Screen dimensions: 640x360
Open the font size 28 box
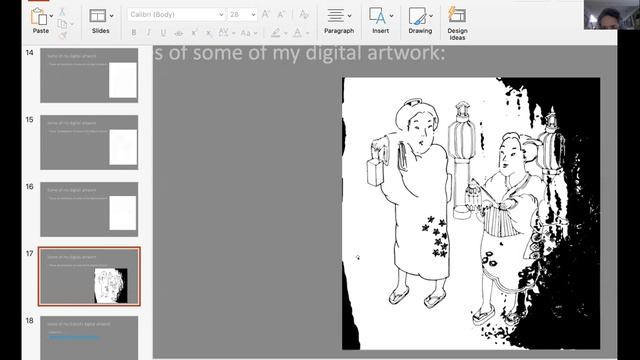click(242, 15)
